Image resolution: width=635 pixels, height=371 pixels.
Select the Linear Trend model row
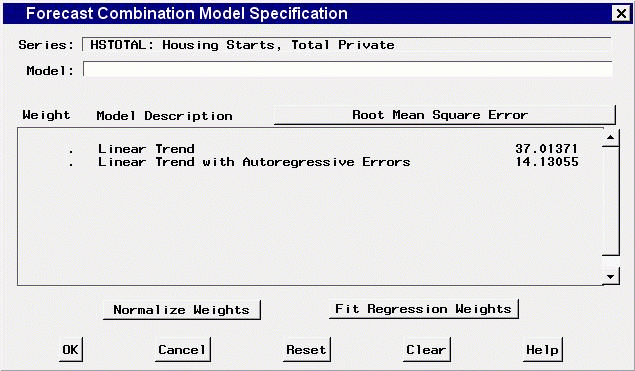[310, 149]
